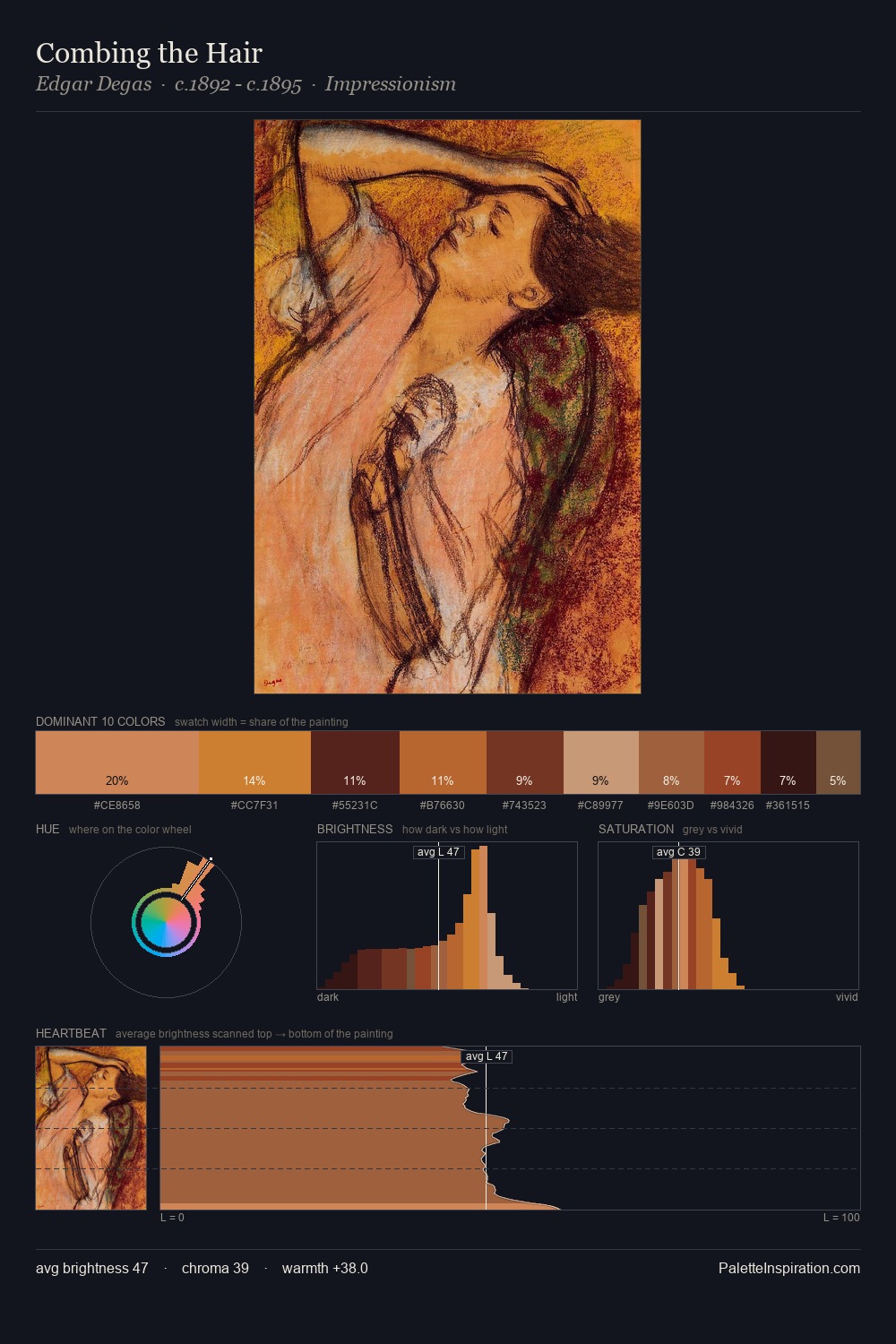Click the 'HUE' section heading

(47, 829)
